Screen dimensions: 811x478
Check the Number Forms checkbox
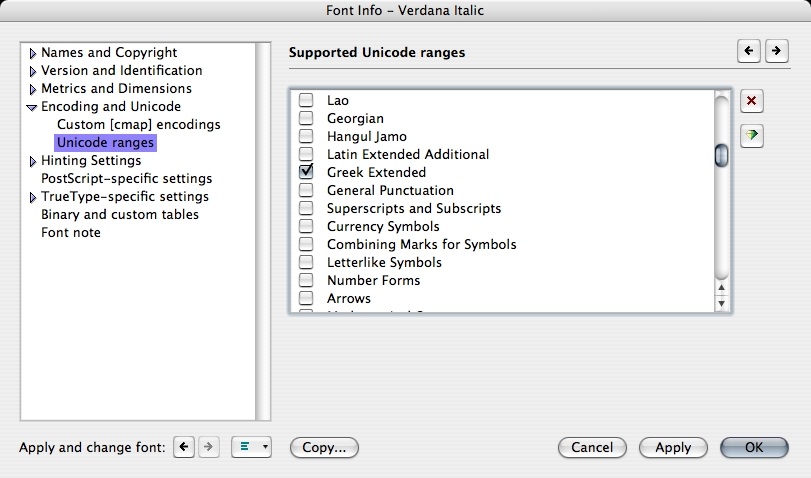tap(306, 280)
